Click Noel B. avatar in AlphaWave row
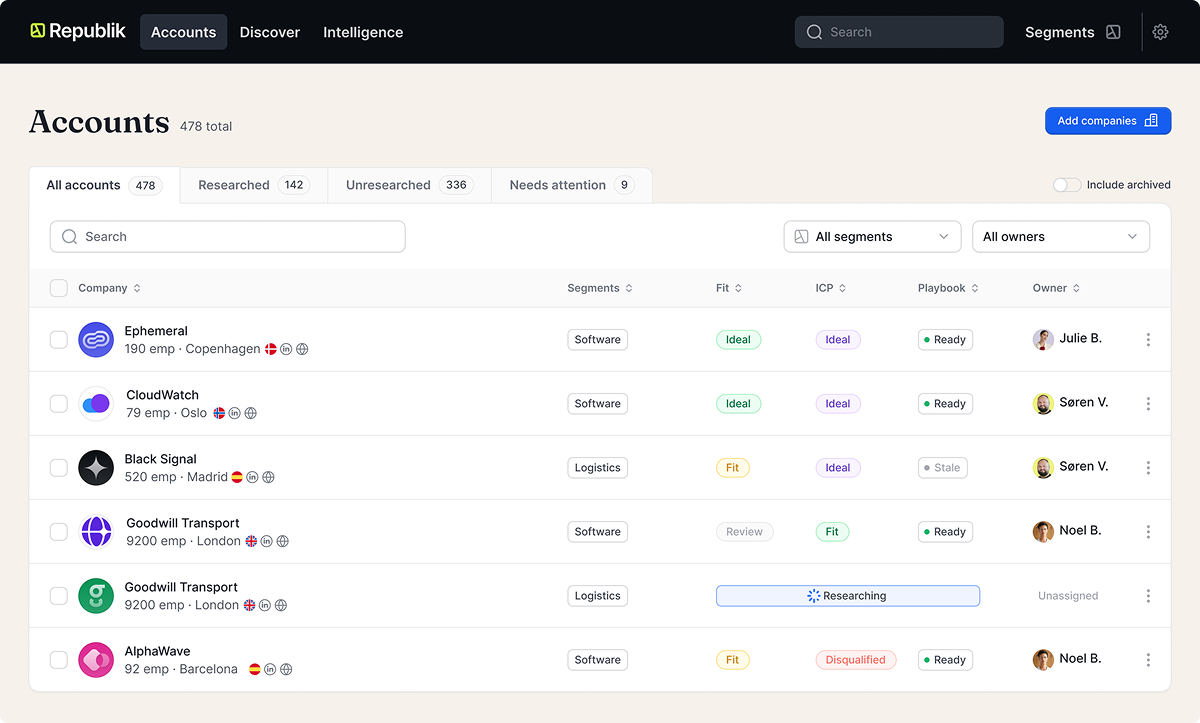This screenshot has height=723, width=1200. click(x=1043, y=659)
